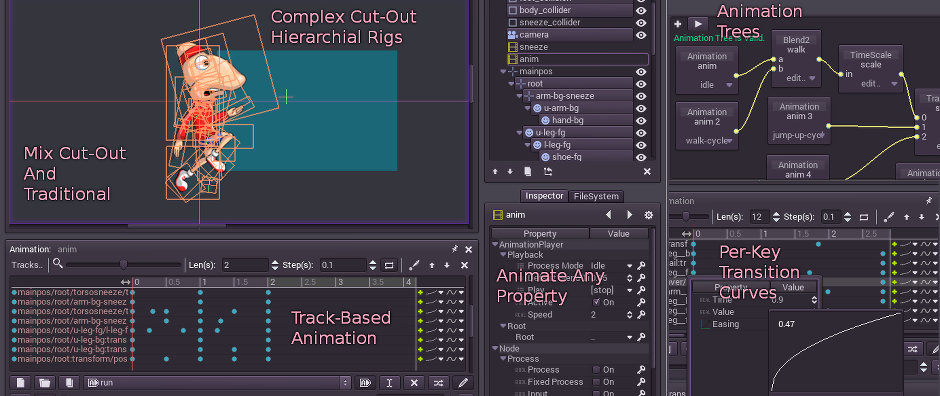940x396 pixels.
Task: Click the Tracks.. button
Action: coord(28,265)
